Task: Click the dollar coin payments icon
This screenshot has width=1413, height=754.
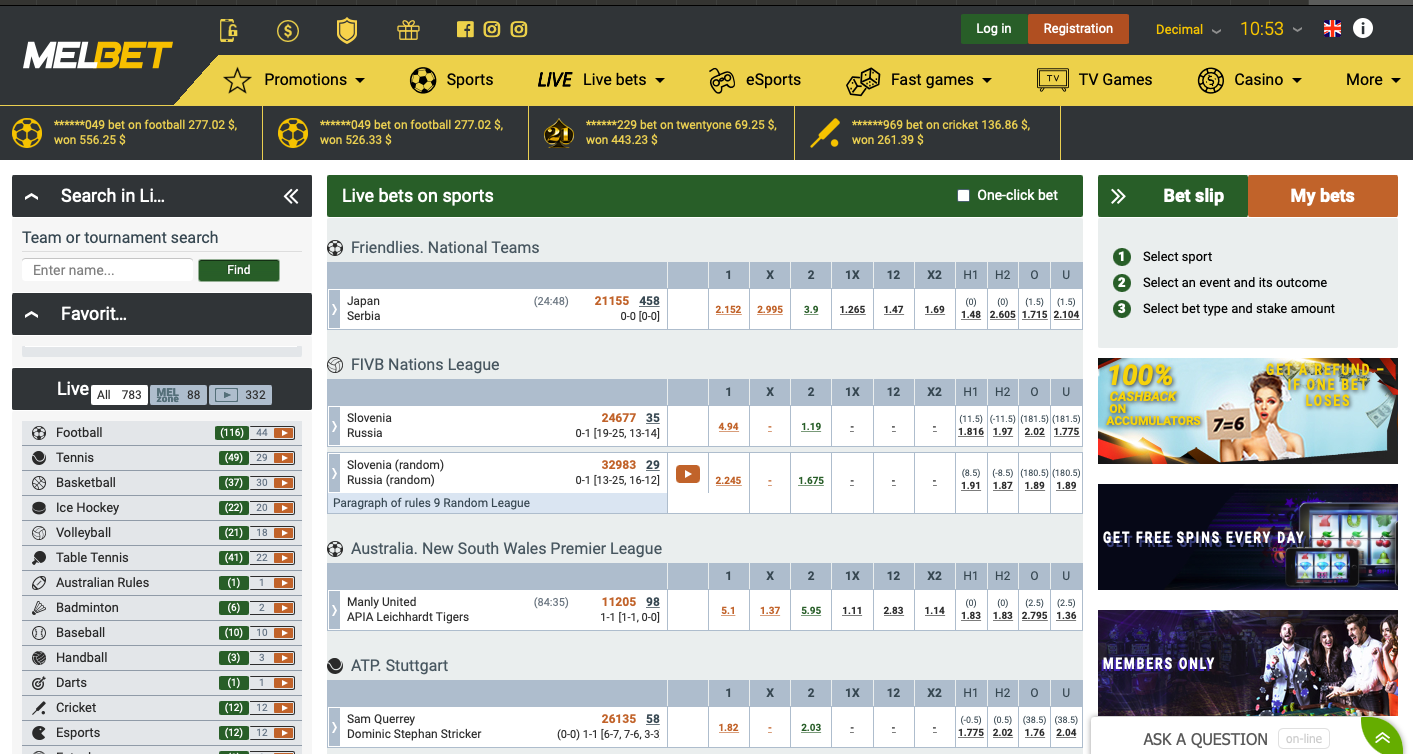Action: point(288,31)
